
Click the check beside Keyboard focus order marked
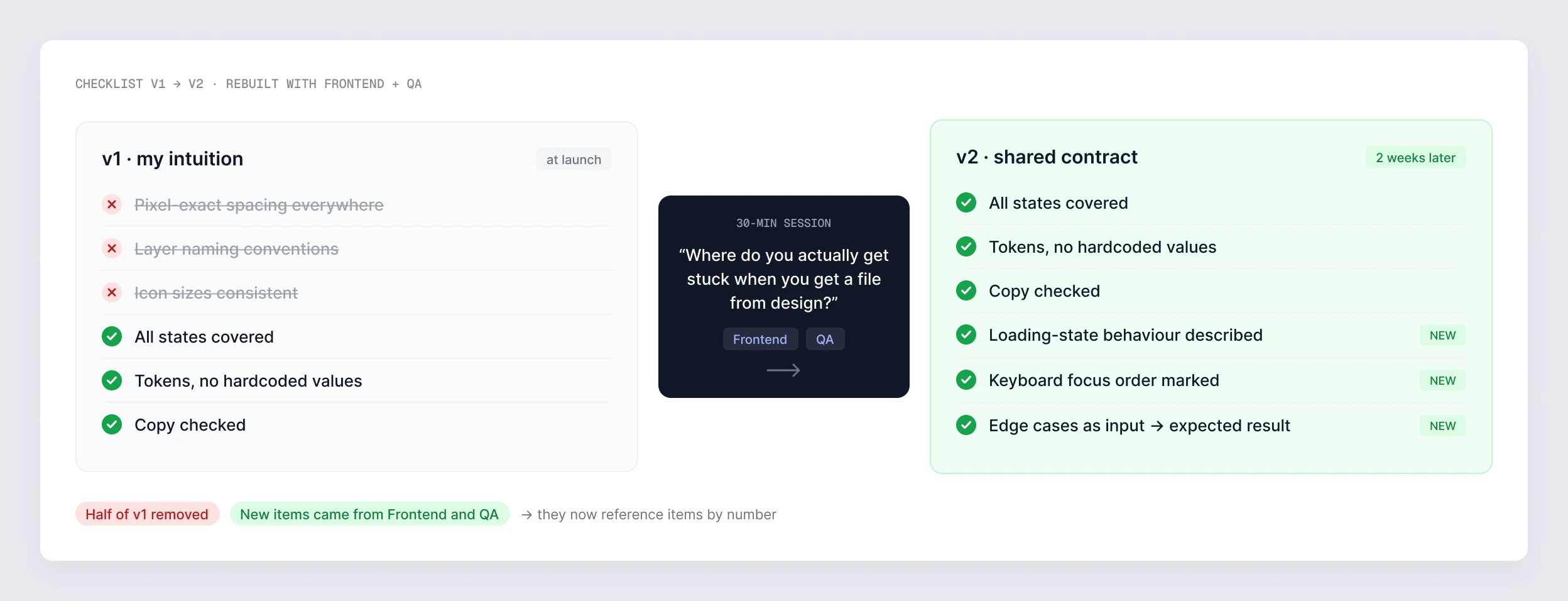pos(966,380)
